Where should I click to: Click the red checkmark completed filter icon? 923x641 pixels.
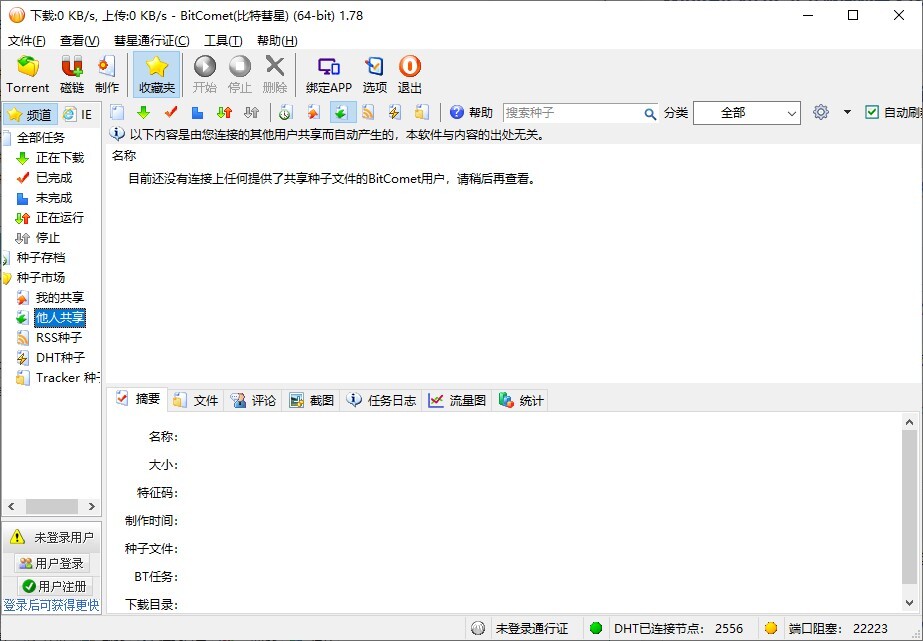pyautogui.click(x=171, y=112)
